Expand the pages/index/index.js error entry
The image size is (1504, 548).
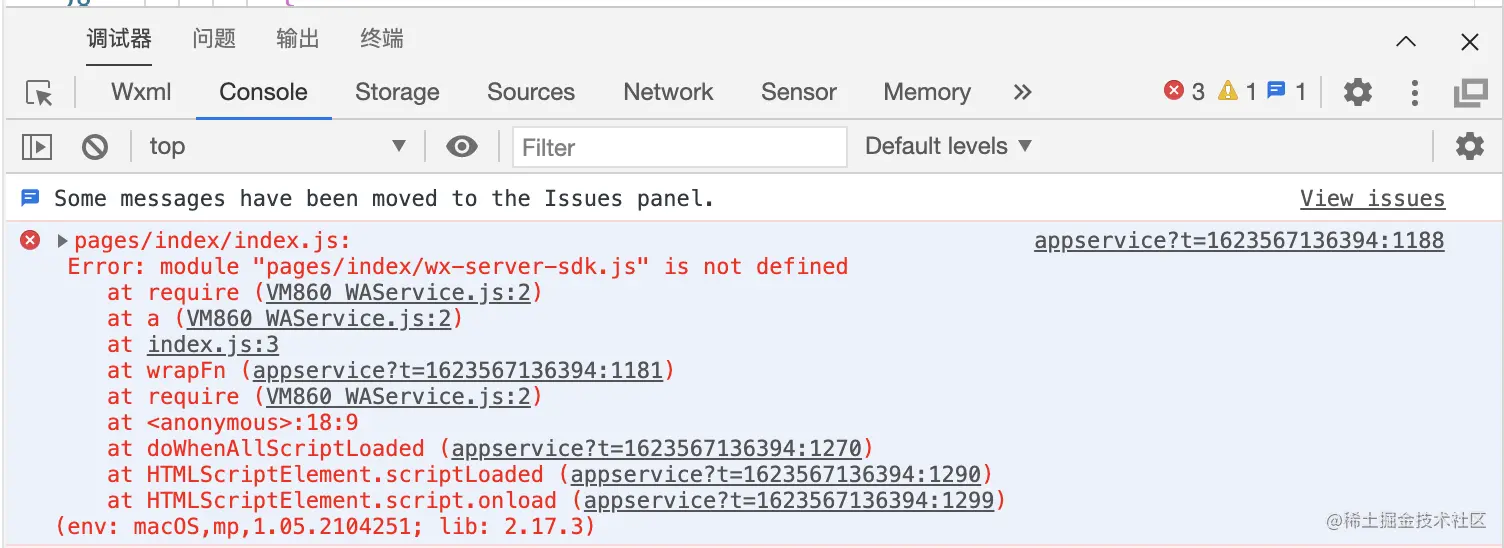[x=63, y=241]
